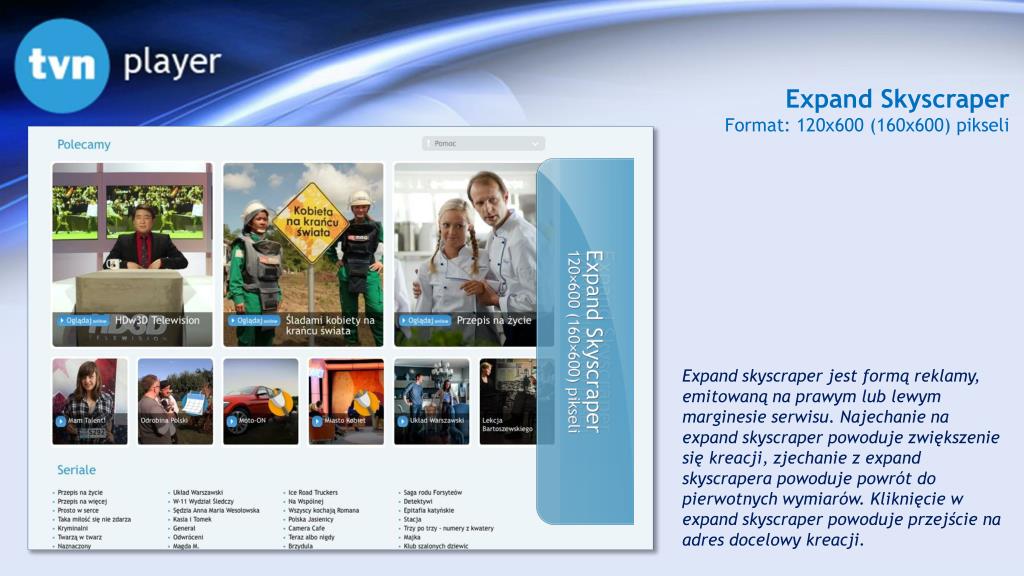Image resolution: width=1024 pixels, height=576 pixels.
Task: Click the bell badge on Moto-ON tile
Action: point(281,402)
